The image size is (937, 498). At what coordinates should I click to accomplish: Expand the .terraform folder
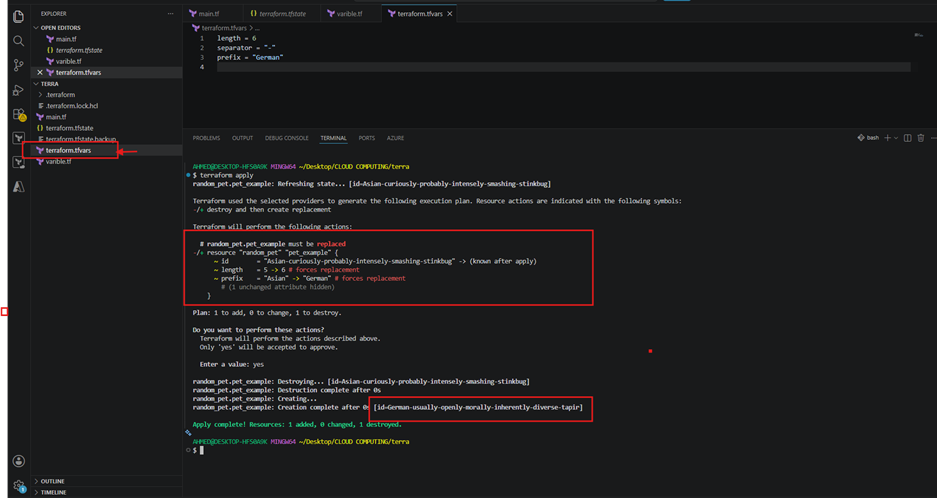(x=60, y=94)
